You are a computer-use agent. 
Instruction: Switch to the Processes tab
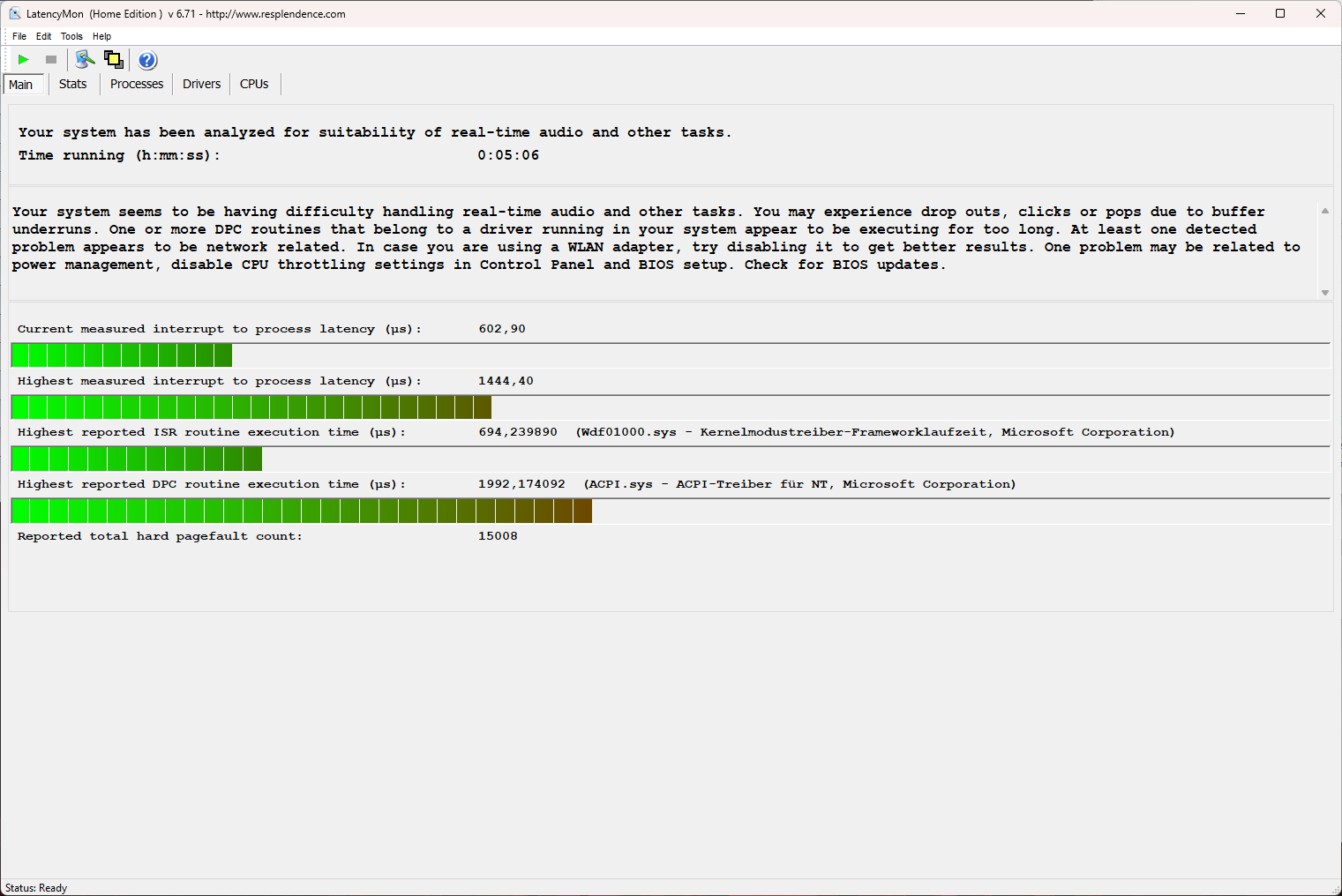(x=137, y=84)
